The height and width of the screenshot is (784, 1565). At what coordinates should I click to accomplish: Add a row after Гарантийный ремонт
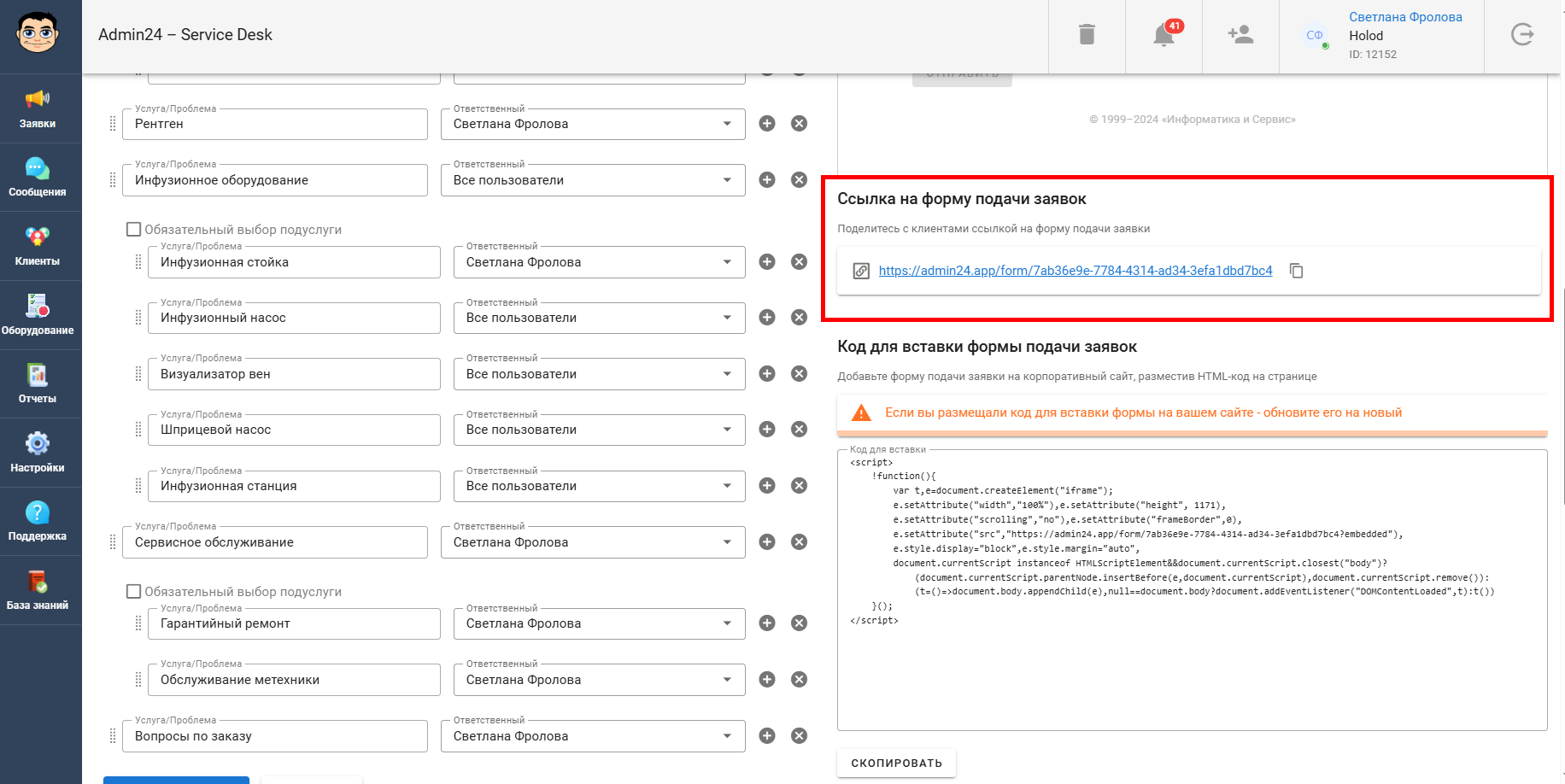(x=767, y=623)
